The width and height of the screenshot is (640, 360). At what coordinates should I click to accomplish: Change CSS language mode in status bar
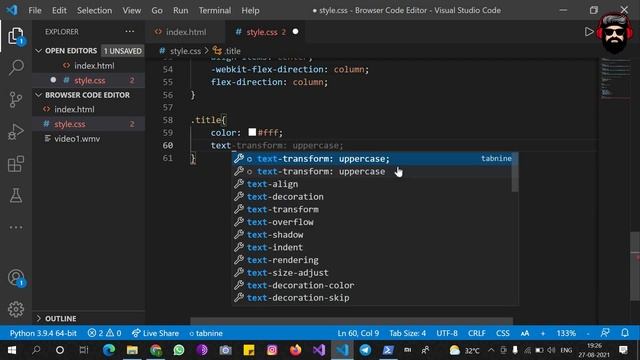[502, 333]
